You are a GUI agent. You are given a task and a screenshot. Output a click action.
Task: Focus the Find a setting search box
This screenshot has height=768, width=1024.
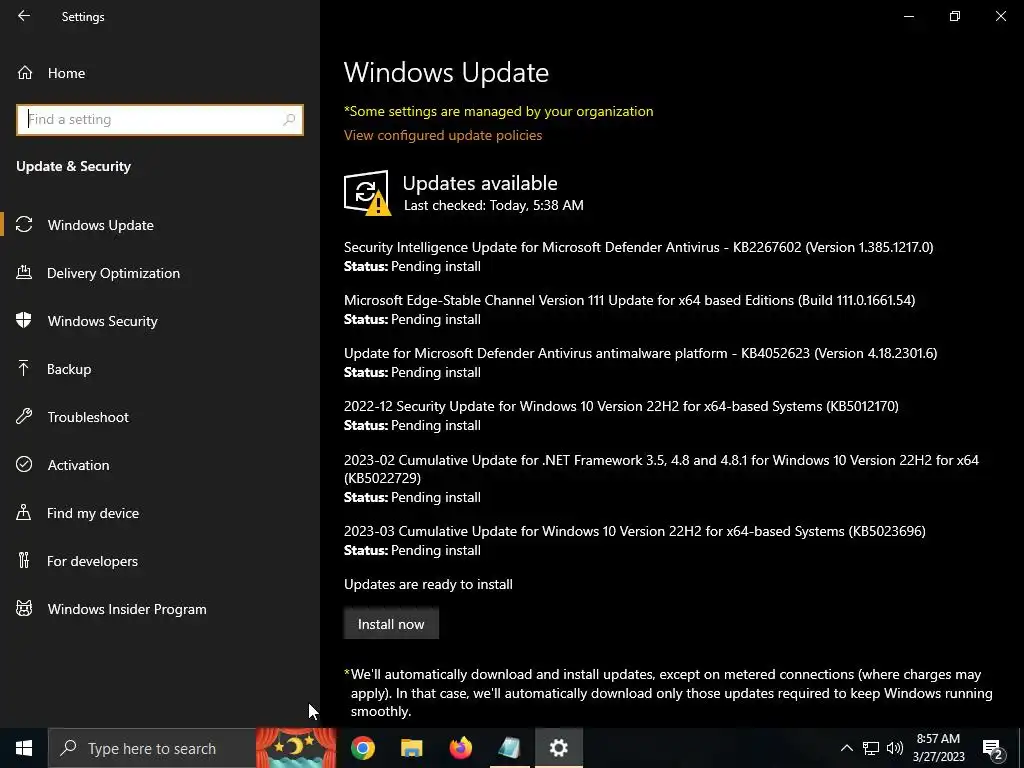(160, 120)
